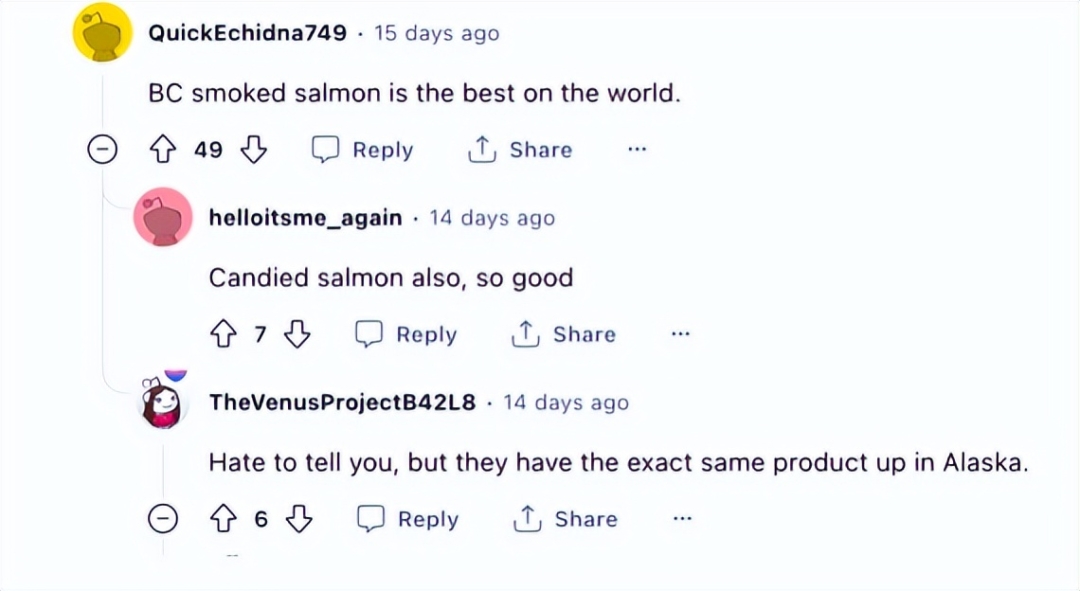Share the Candied salmon comment
The image size is (1080, 591).
click(563, 334)
